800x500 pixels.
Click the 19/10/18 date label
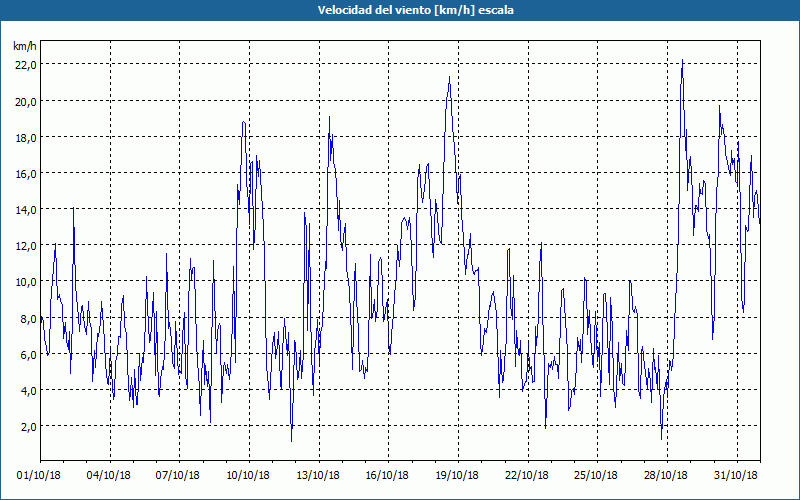point(457,475)
